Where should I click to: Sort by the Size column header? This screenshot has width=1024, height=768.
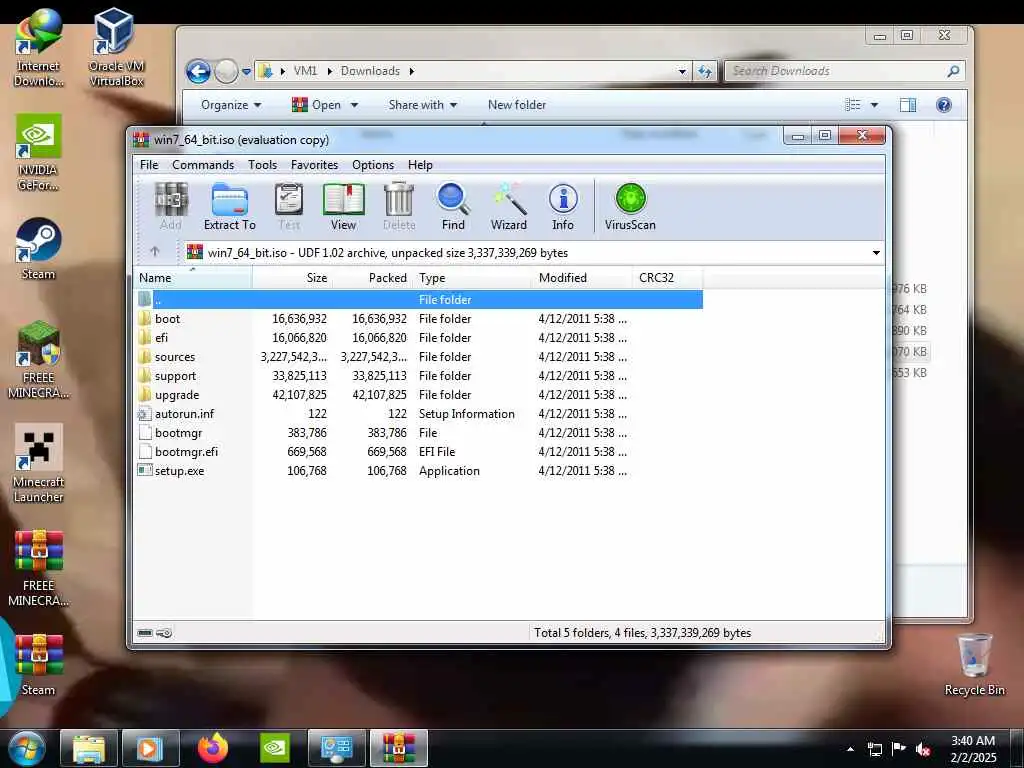click(293, 278)
